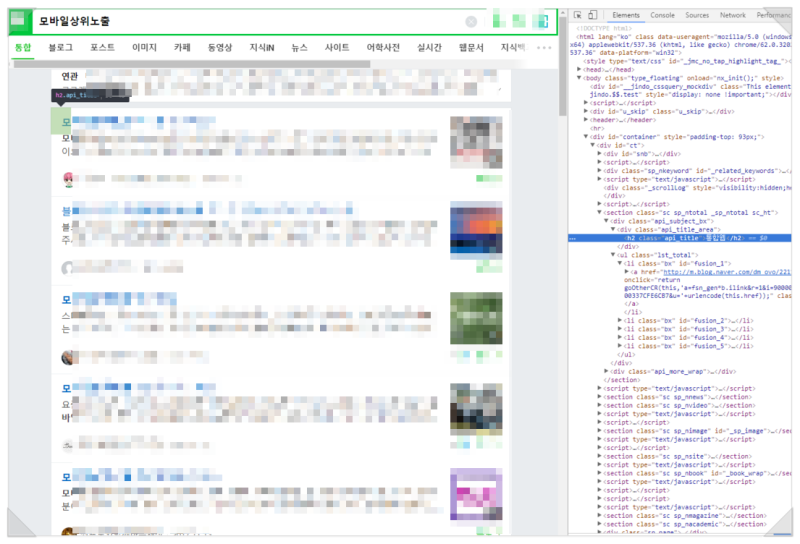
Task: Expand the section sp_nimage node
Action: coord(599,431)
